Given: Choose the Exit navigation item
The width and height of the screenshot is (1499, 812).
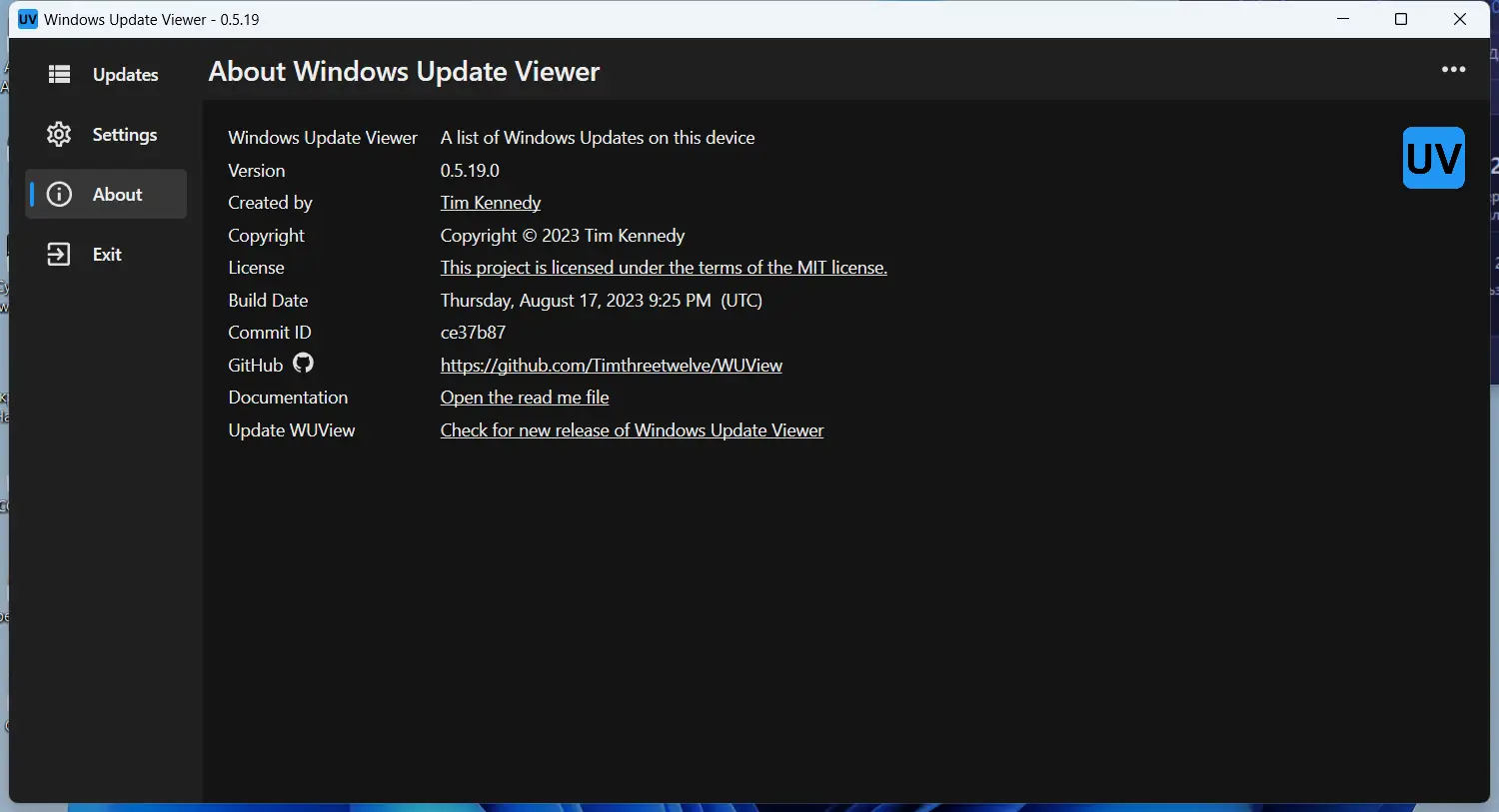Looking at the screenshot, I should pos(106,254).
